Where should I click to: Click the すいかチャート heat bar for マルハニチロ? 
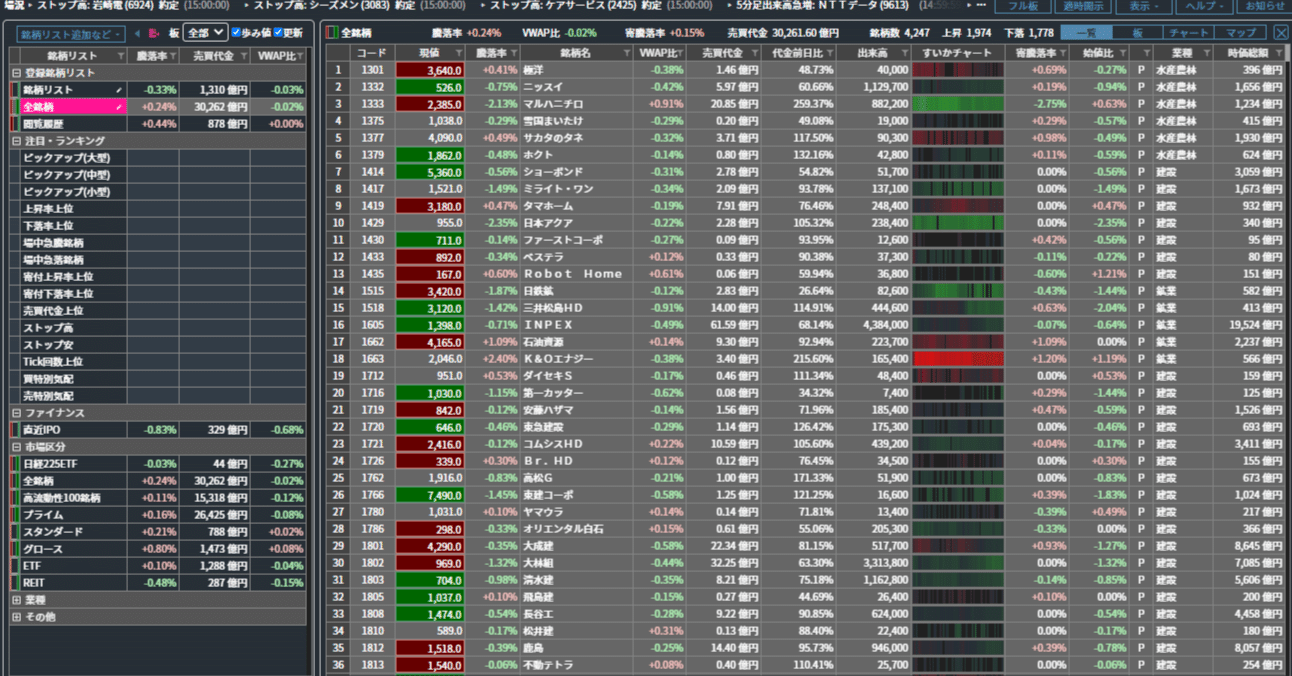tap(960, 103)
